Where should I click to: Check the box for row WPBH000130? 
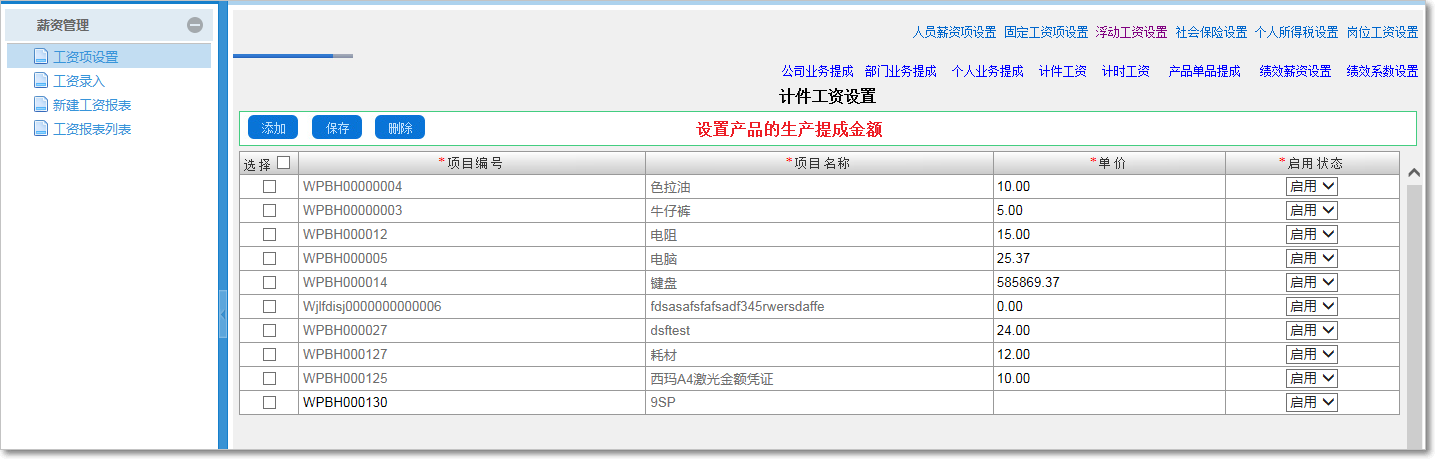(x=269, y=402)
